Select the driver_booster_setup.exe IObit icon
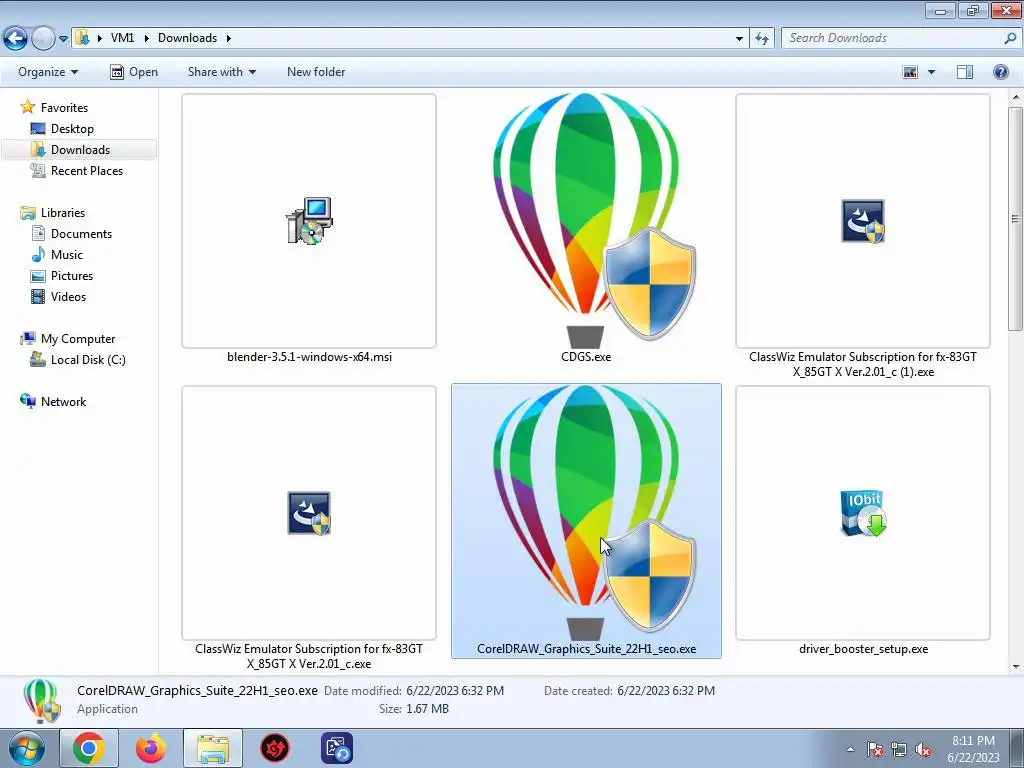 [863, 513]
